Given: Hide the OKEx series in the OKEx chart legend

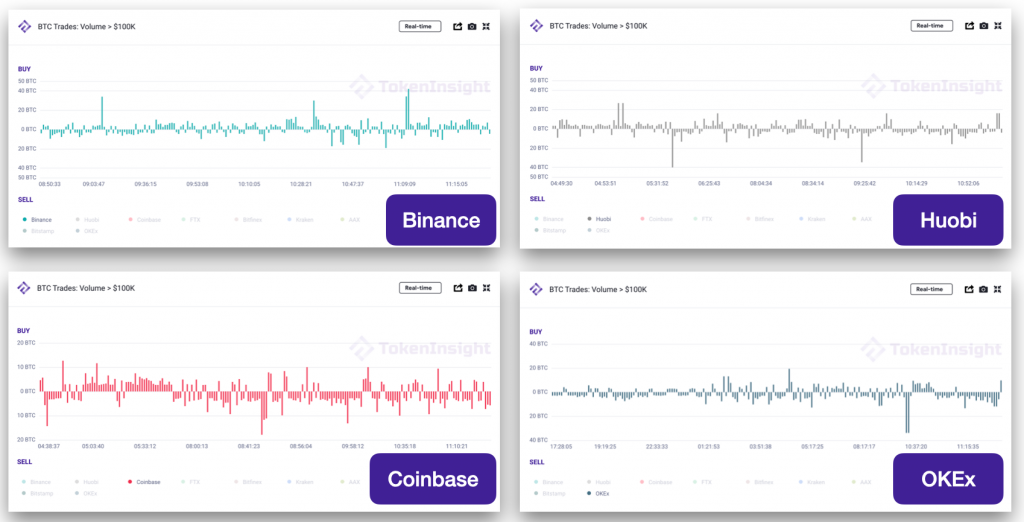Looking at the screenshot, I should click(599, 493).
